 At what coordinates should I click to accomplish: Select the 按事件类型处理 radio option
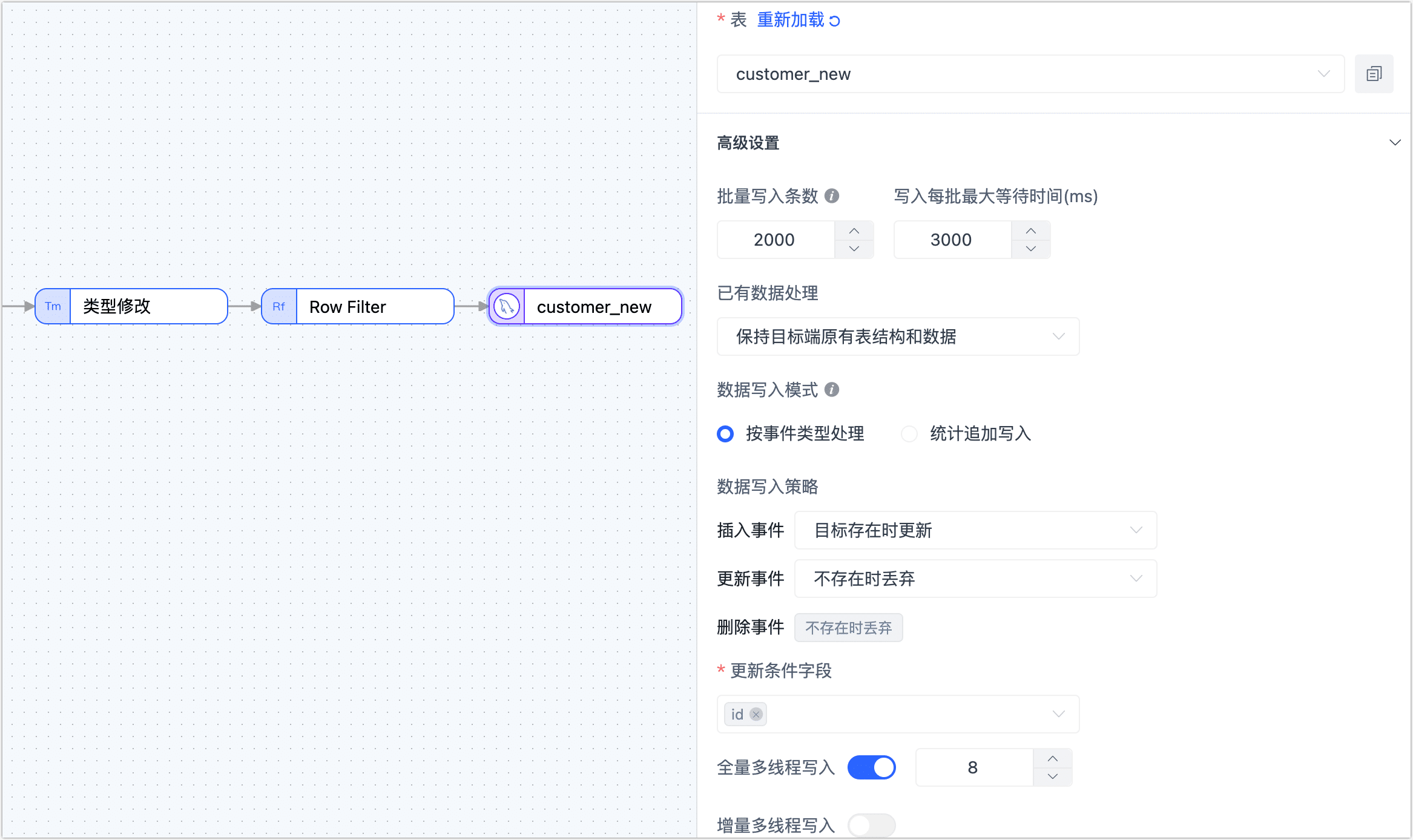pos(725,434)
